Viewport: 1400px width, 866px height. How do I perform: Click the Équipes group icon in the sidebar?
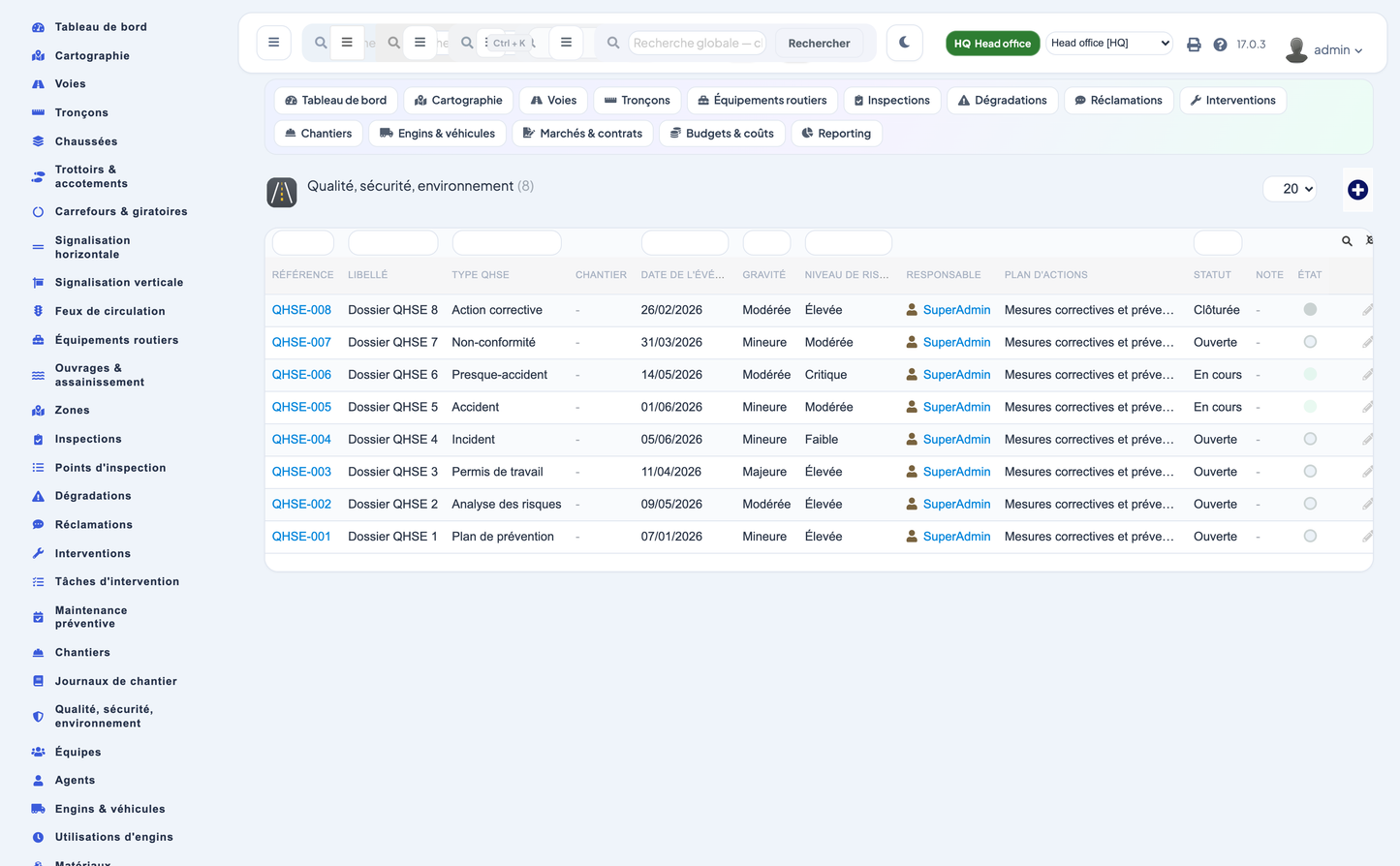tap(38, 752)
